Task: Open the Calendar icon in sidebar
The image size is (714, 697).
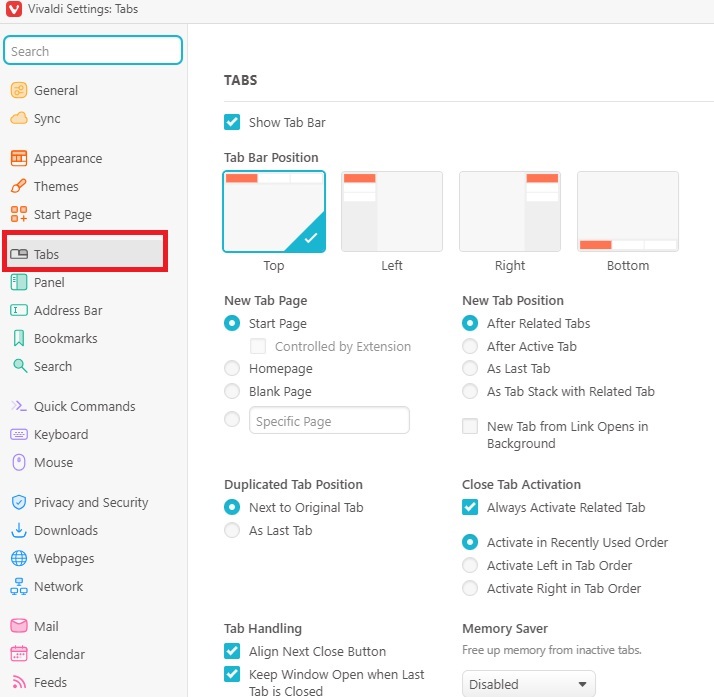Action: click(19, 654)
